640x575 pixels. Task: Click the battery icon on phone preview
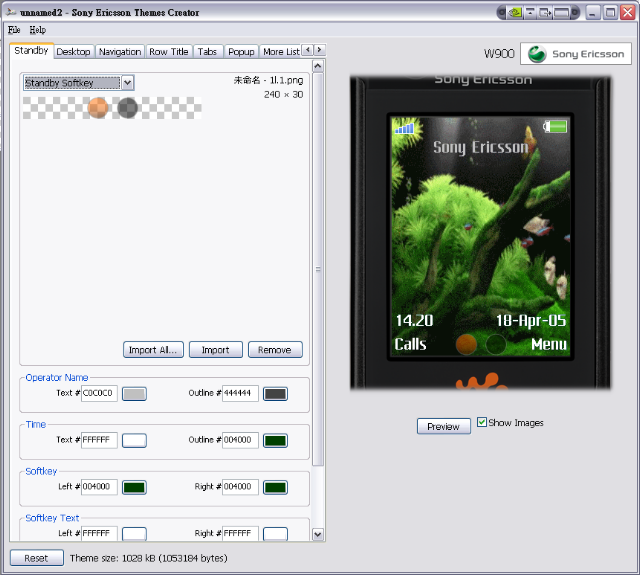pos(556,127)
